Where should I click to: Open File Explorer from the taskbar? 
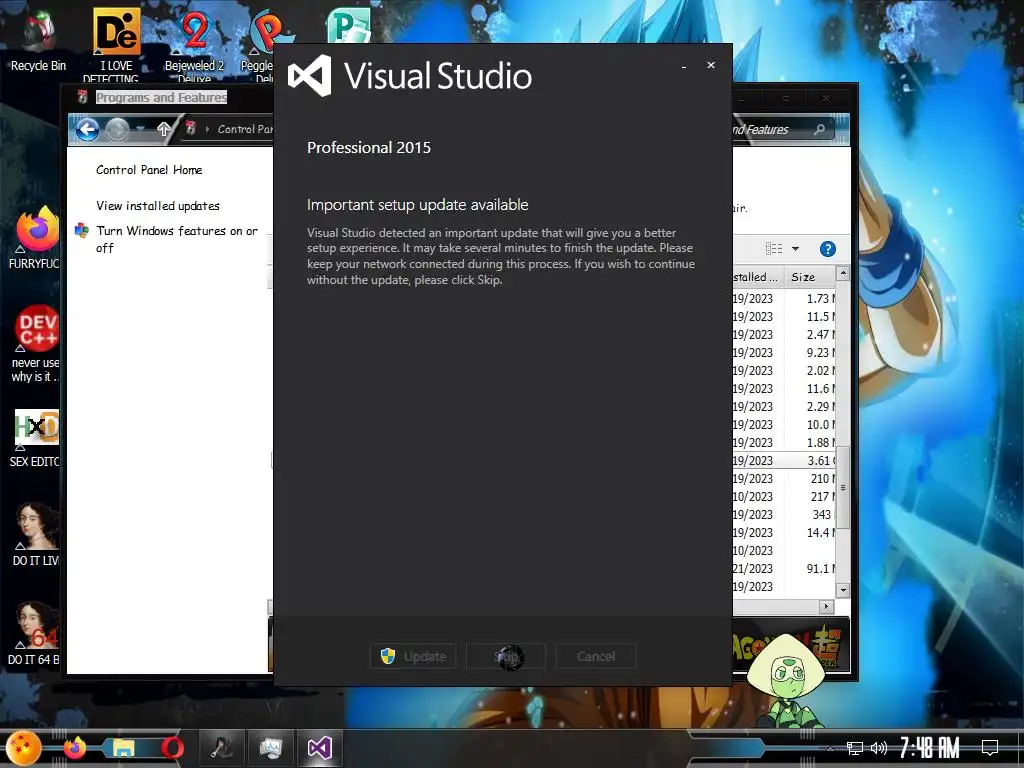123,748
